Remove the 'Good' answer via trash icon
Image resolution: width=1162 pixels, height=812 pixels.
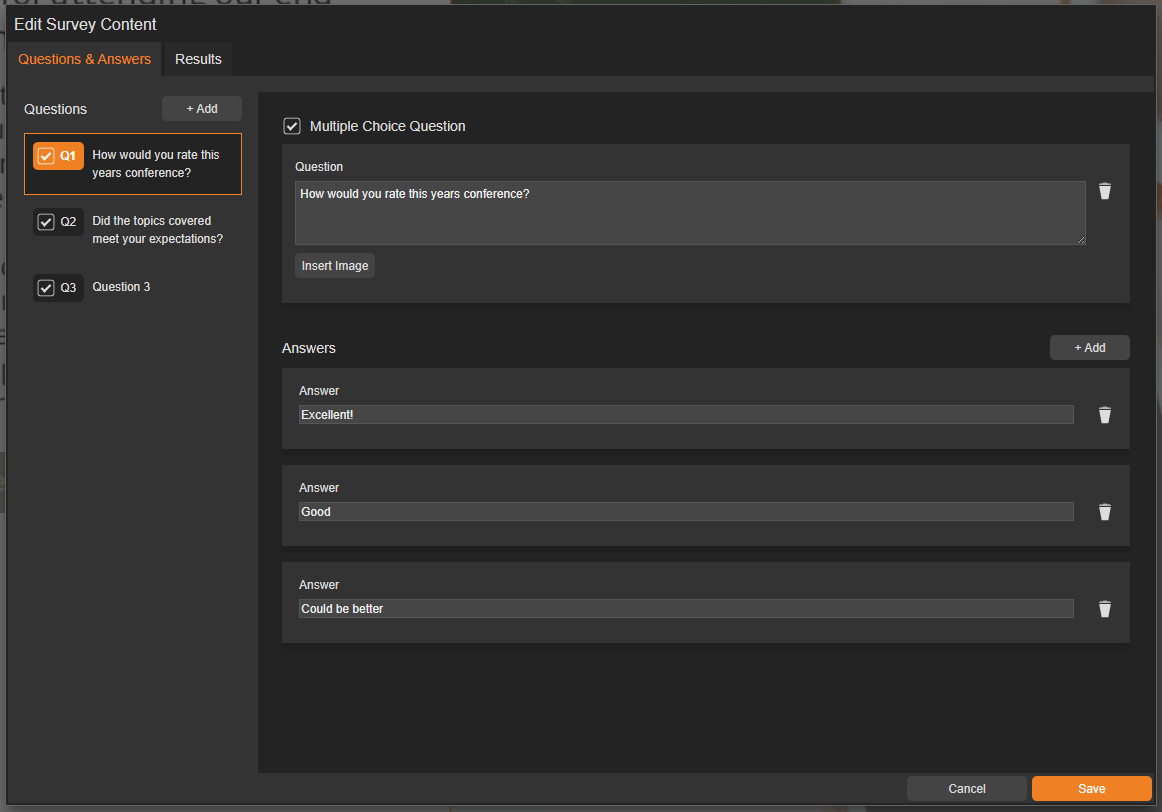pos(1104,512)
